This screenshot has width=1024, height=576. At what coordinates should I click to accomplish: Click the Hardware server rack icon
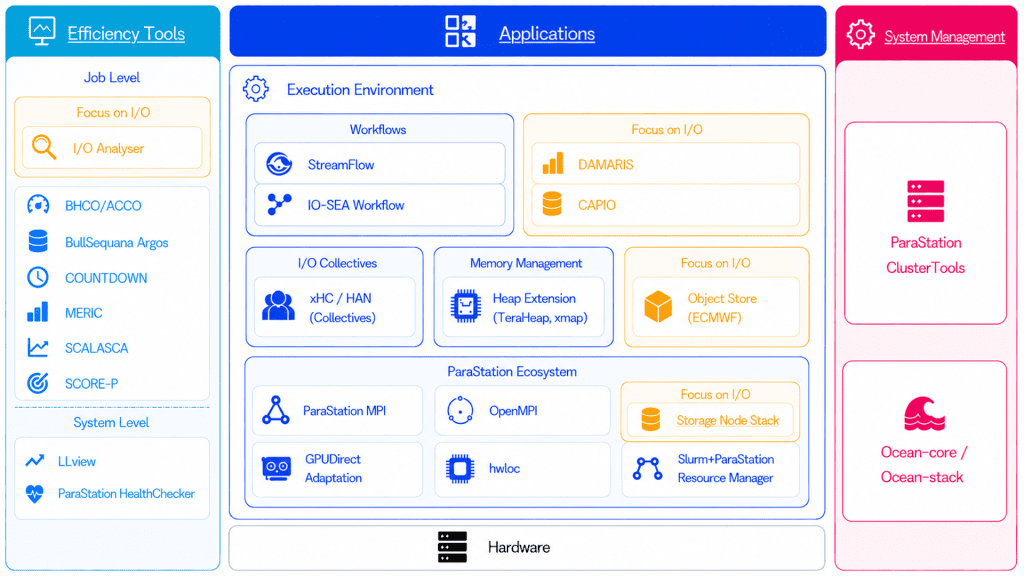tap(452, 547)
